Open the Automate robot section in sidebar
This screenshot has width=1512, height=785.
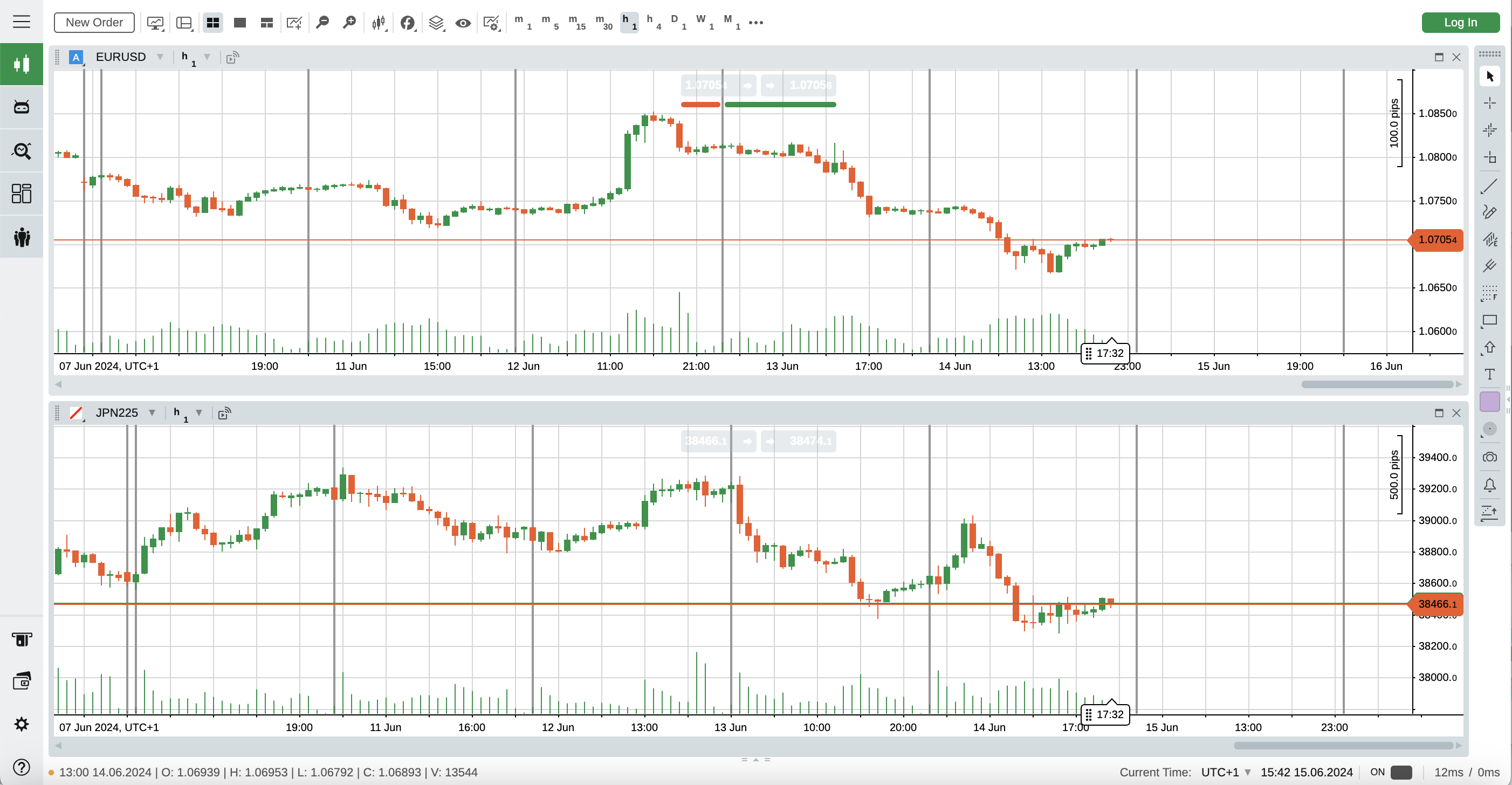[x=22, y=107]
